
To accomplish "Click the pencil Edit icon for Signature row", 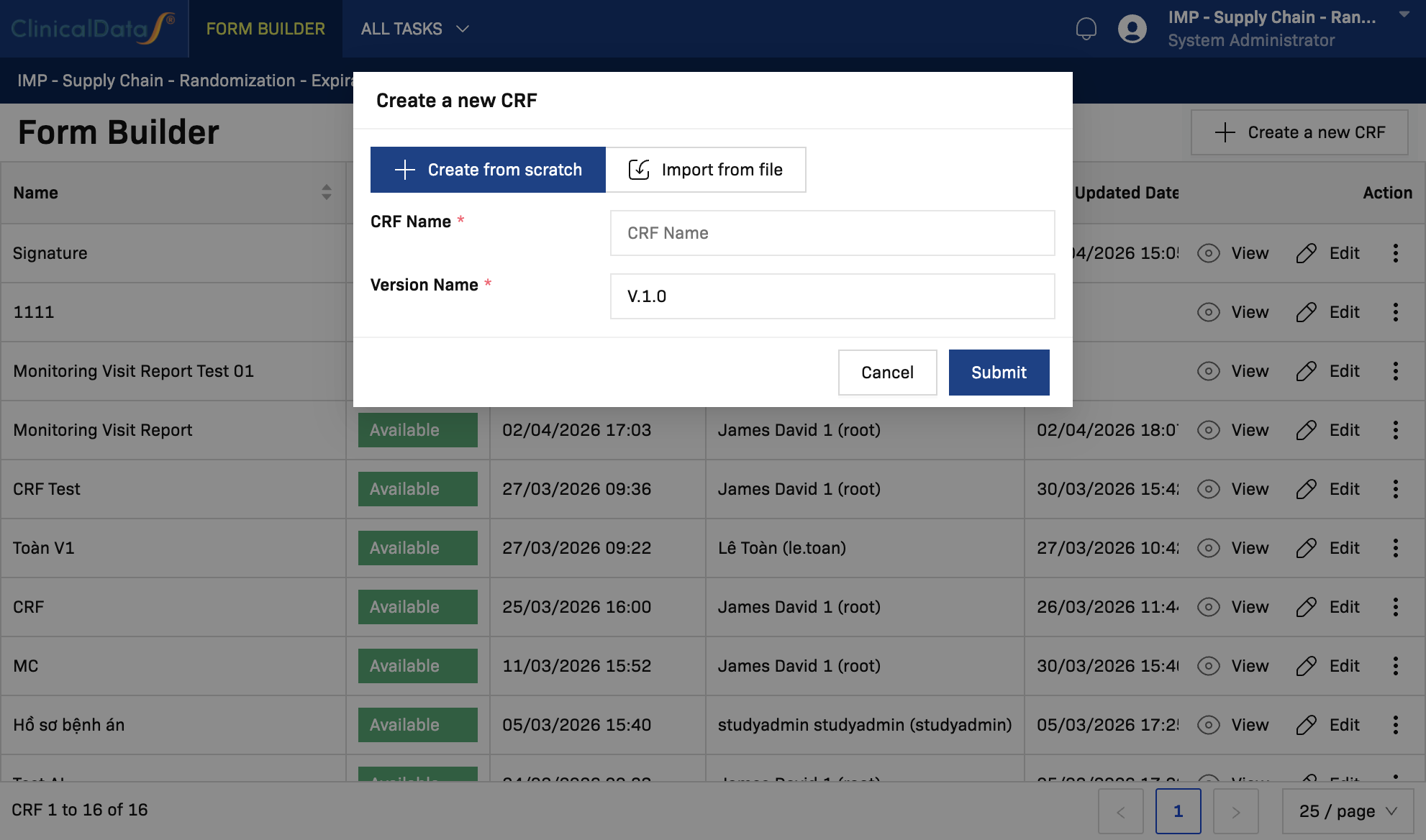I will 1306,253.
